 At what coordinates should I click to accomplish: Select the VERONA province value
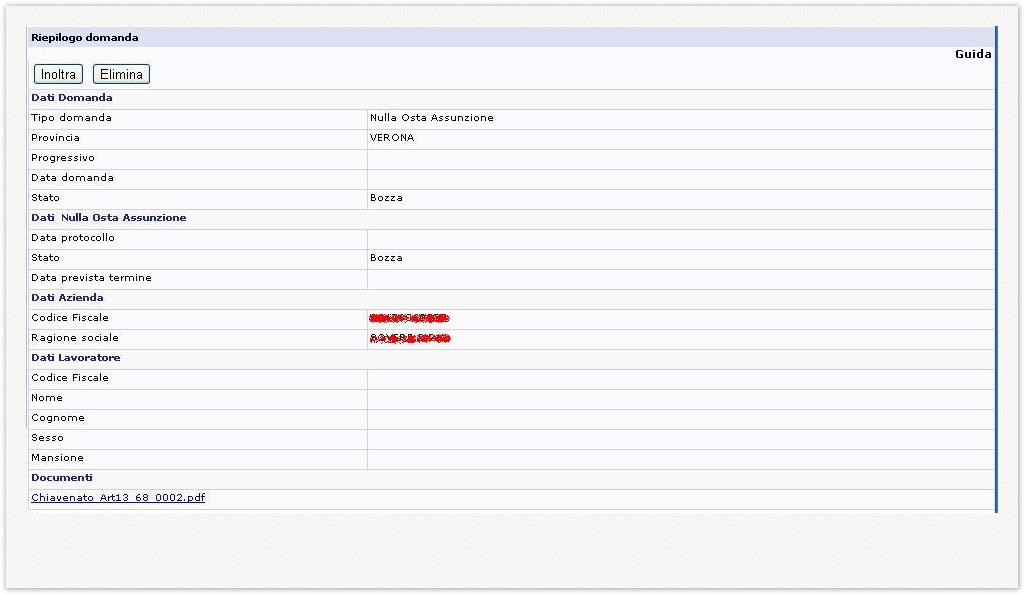(x=392, y=138)
